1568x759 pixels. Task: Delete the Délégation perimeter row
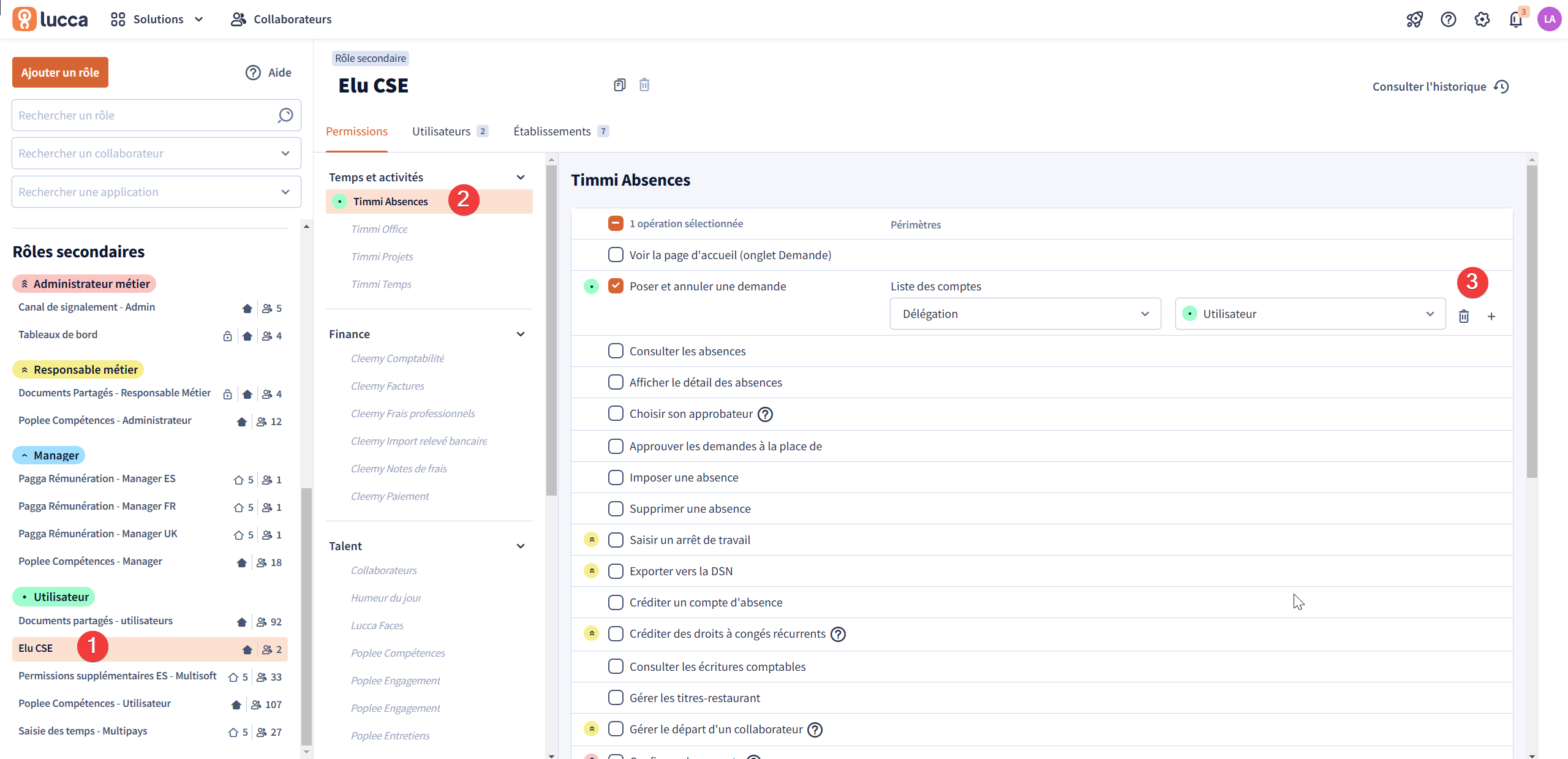tap(1464, 316)
